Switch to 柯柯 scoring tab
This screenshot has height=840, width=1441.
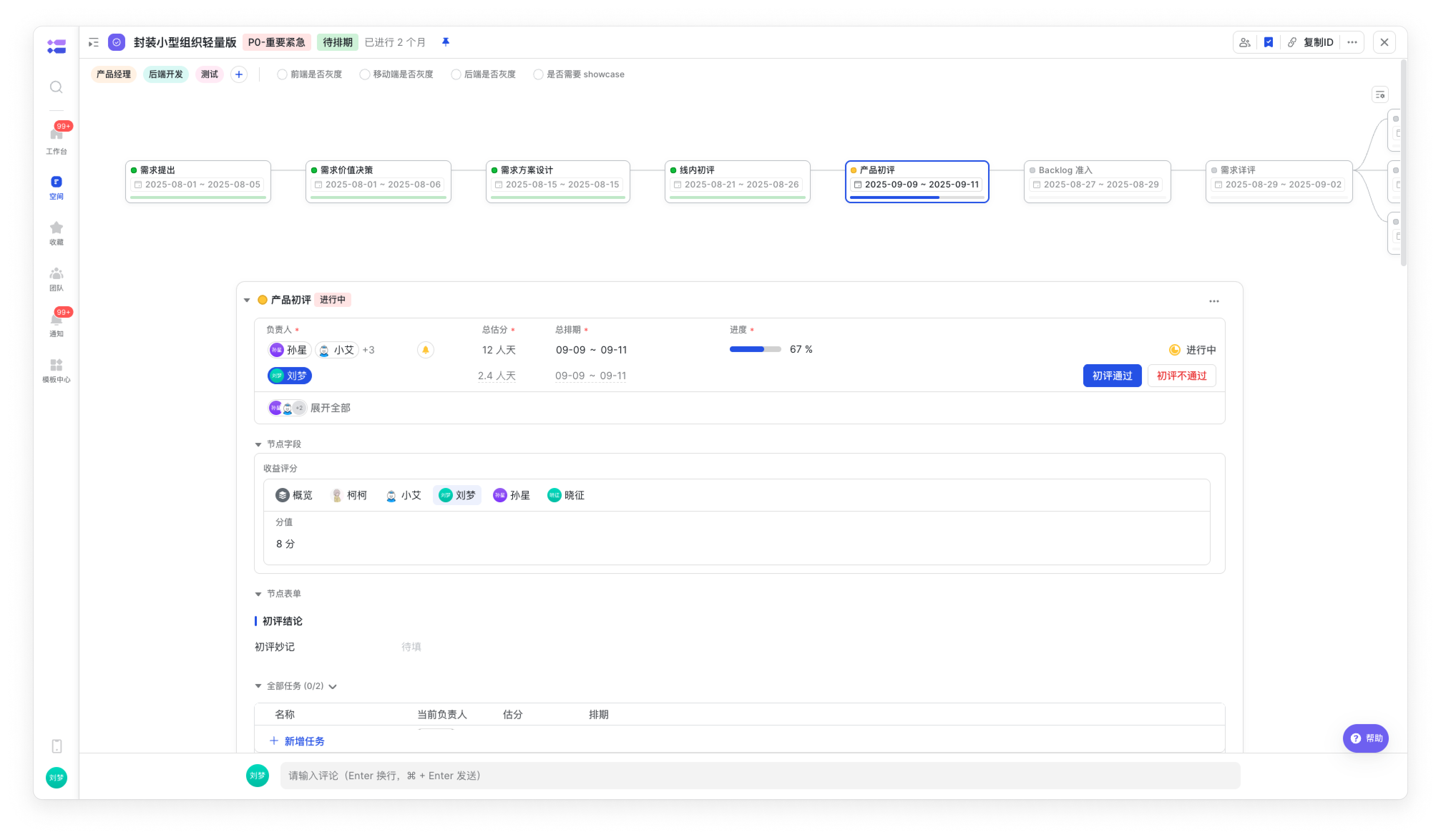pyautogui.click(x=349, y=495)
